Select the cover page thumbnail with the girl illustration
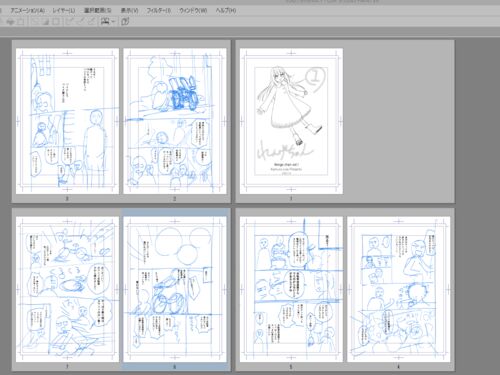Screen dimensions: 500x375 pyautogui.click(x=291, y=121)
